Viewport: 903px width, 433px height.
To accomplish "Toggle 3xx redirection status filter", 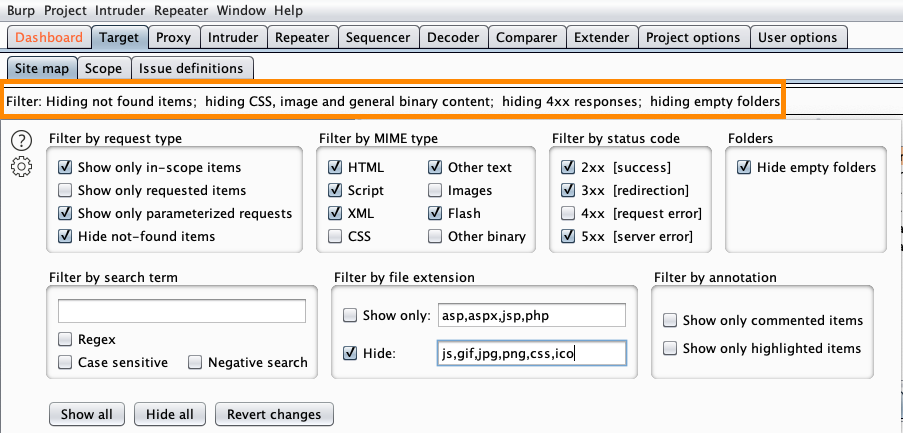I will point(568,191).
